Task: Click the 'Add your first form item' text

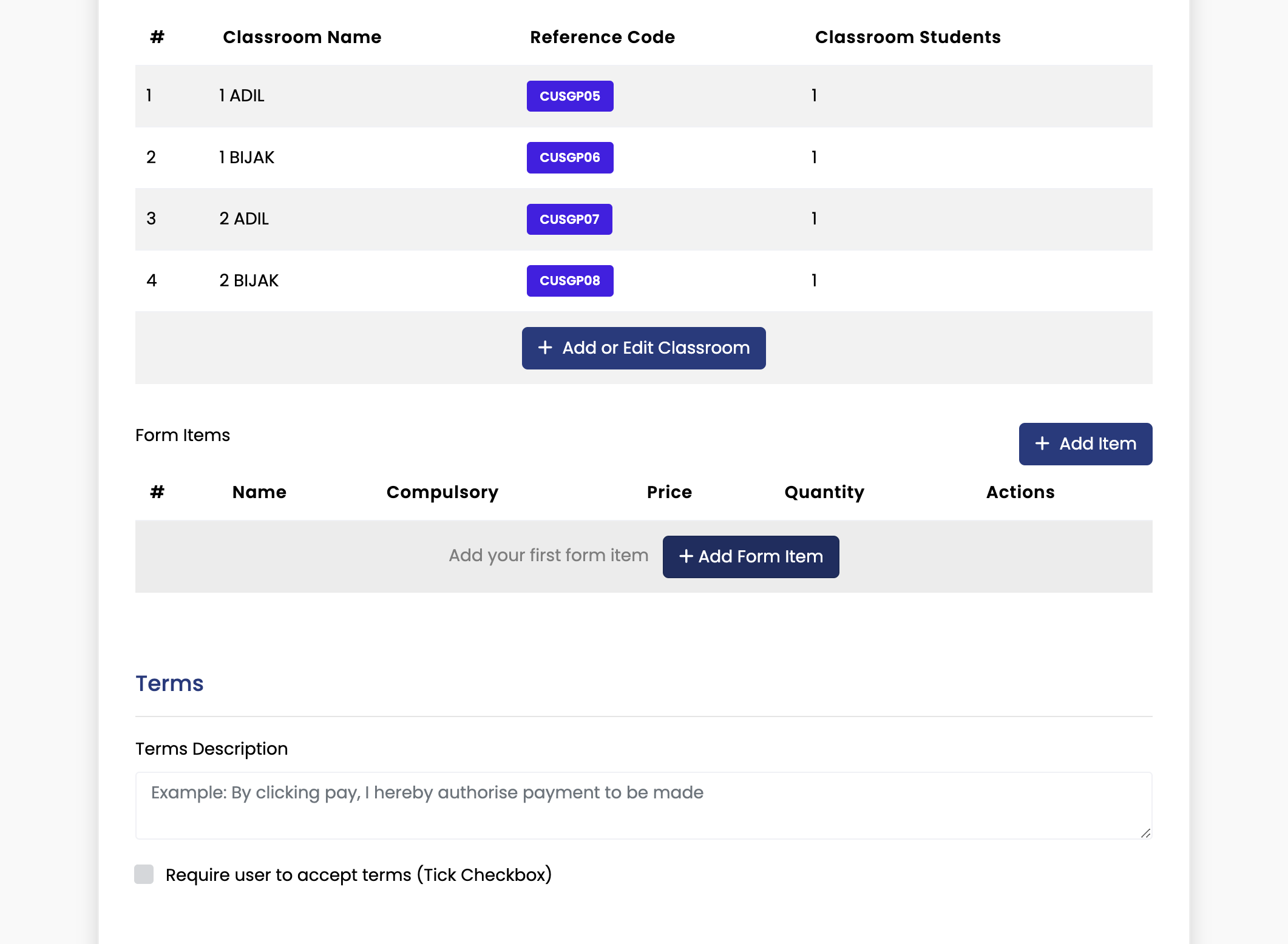Action: (548, 555)
